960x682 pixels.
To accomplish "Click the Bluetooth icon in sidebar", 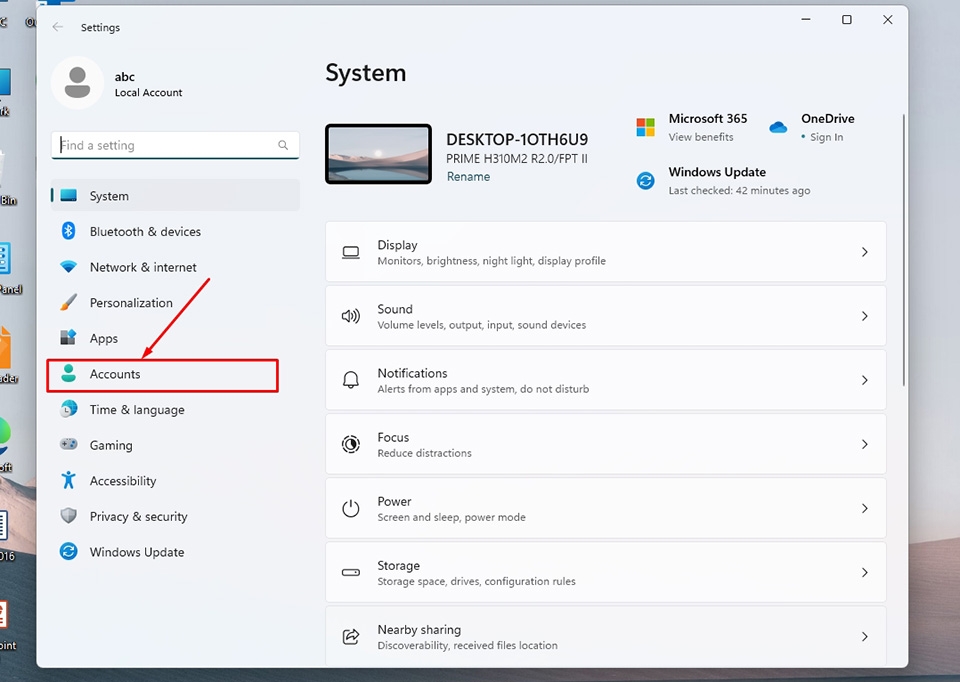I will tap(69, 231).
